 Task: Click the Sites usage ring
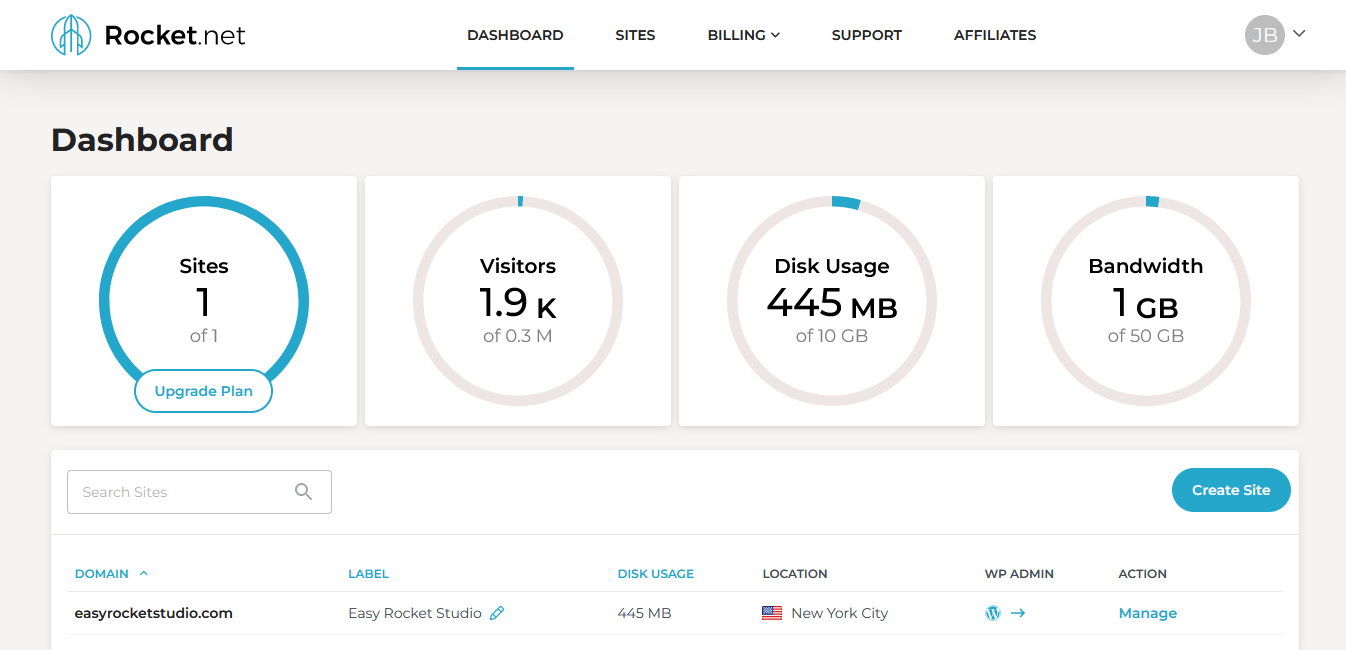[x=204, y=301]
